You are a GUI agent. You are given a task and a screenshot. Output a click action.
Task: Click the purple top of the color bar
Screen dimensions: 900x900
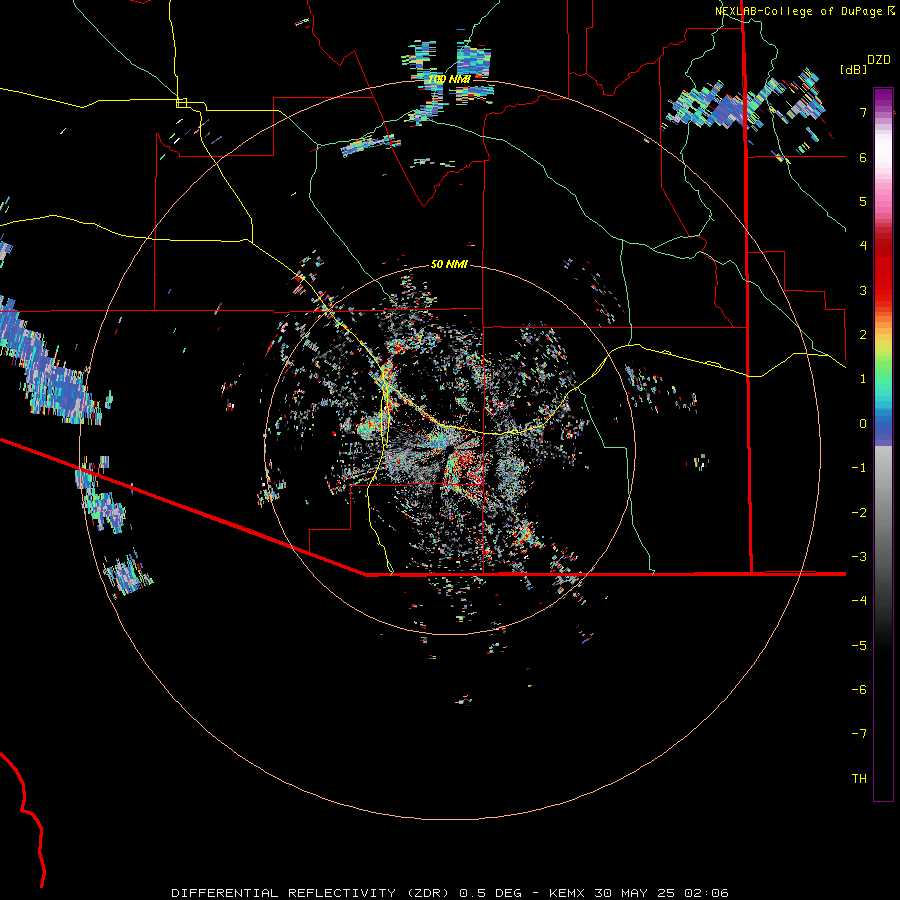[883, 99]
